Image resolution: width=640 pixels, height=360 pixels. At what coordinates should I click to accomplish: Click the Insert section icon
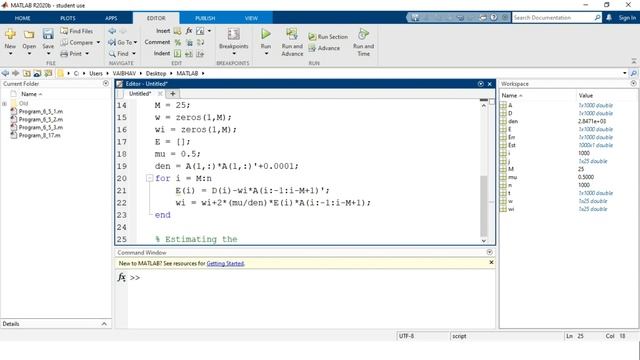(177, 31)
